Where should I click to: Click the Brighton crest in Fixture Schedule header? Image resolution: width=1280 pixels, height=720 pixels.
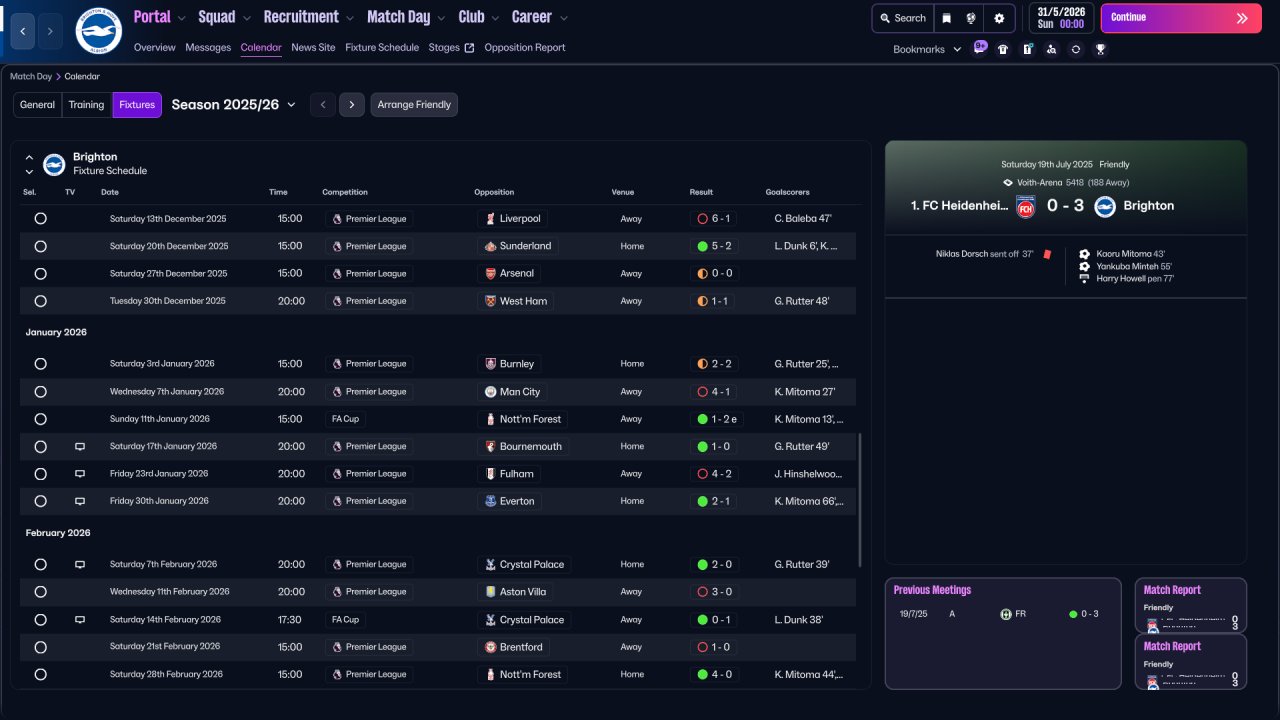coord(54,164)
